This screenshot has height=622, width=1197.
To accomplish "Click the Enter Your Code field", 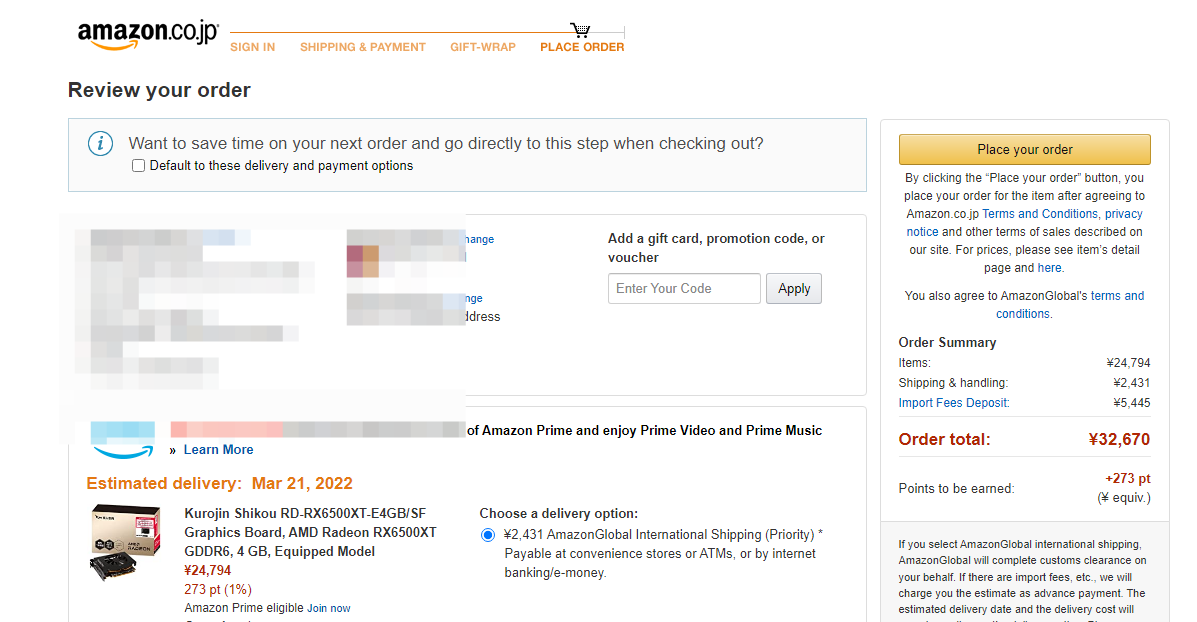I will 684,289.
